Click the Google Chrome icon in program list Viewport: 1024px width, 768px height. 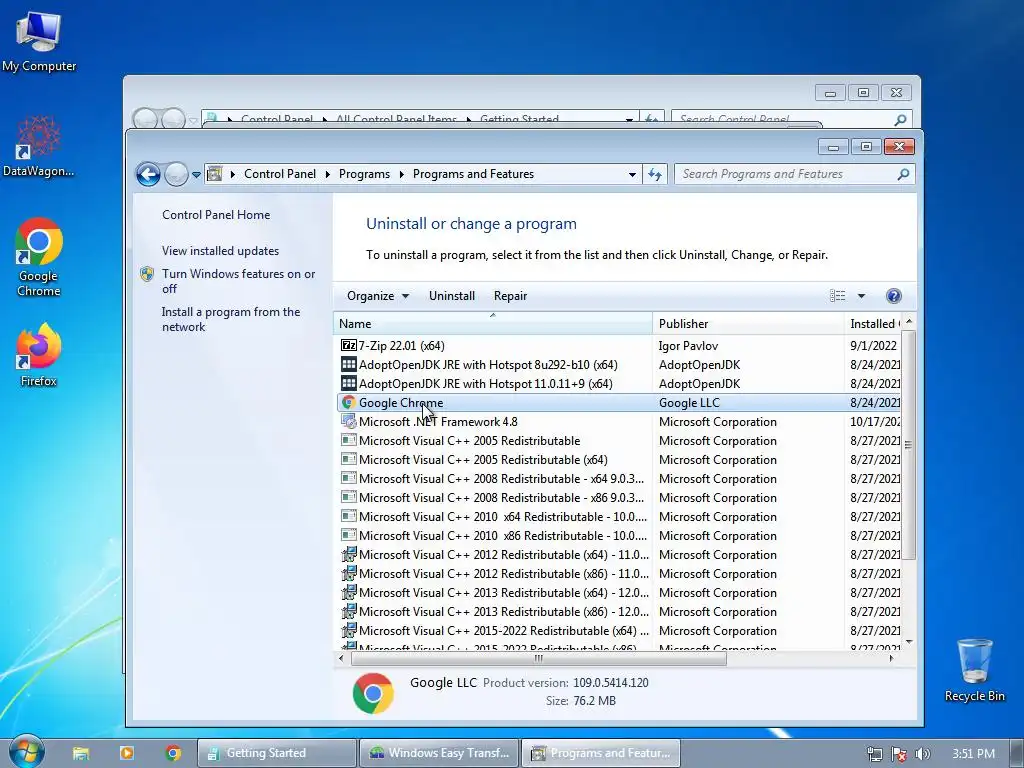(x=349, y=403)
